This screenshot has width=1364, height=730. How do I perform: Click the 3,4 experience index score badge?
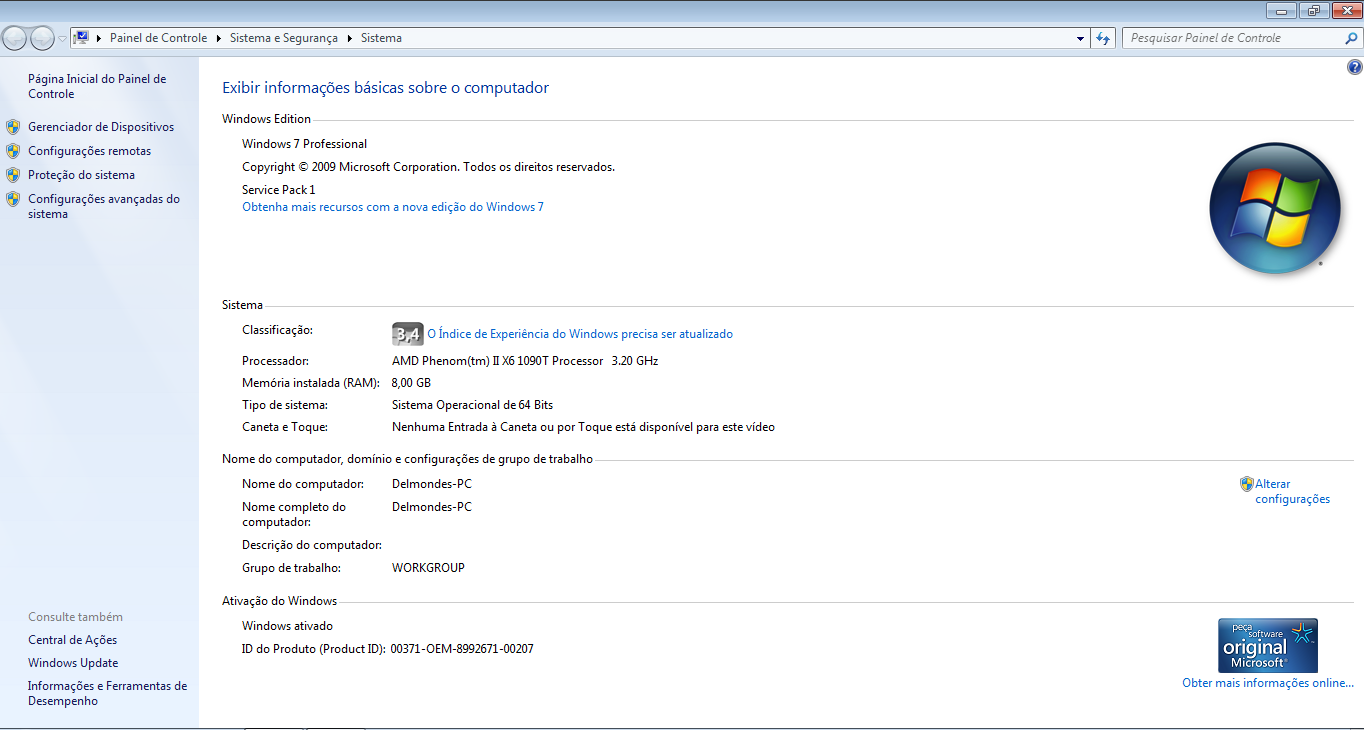pyautogui.click(x=407, y=334)
